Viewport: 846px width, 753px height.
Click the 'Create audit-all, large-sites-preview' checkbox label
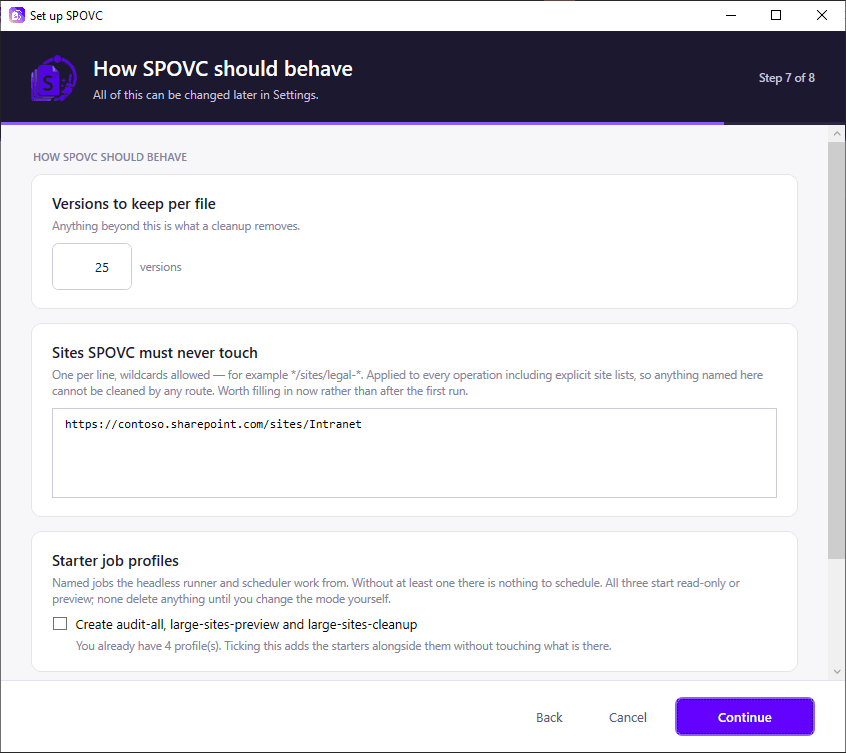pos(246,625)
